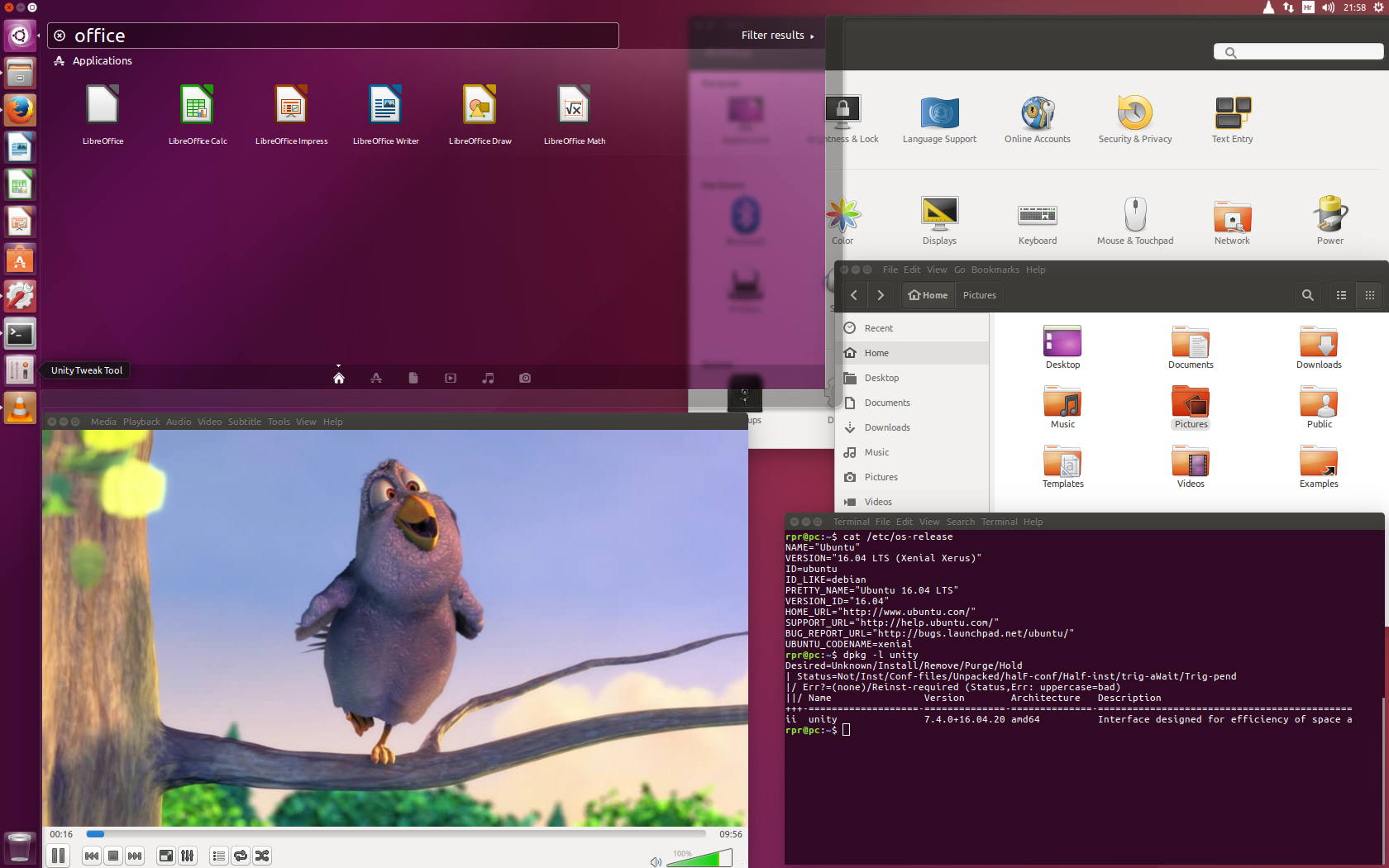The width and height of the screenshot is (1389, 868).
Task: Open VLC extended settings equalizer icon
Action: 188,856
